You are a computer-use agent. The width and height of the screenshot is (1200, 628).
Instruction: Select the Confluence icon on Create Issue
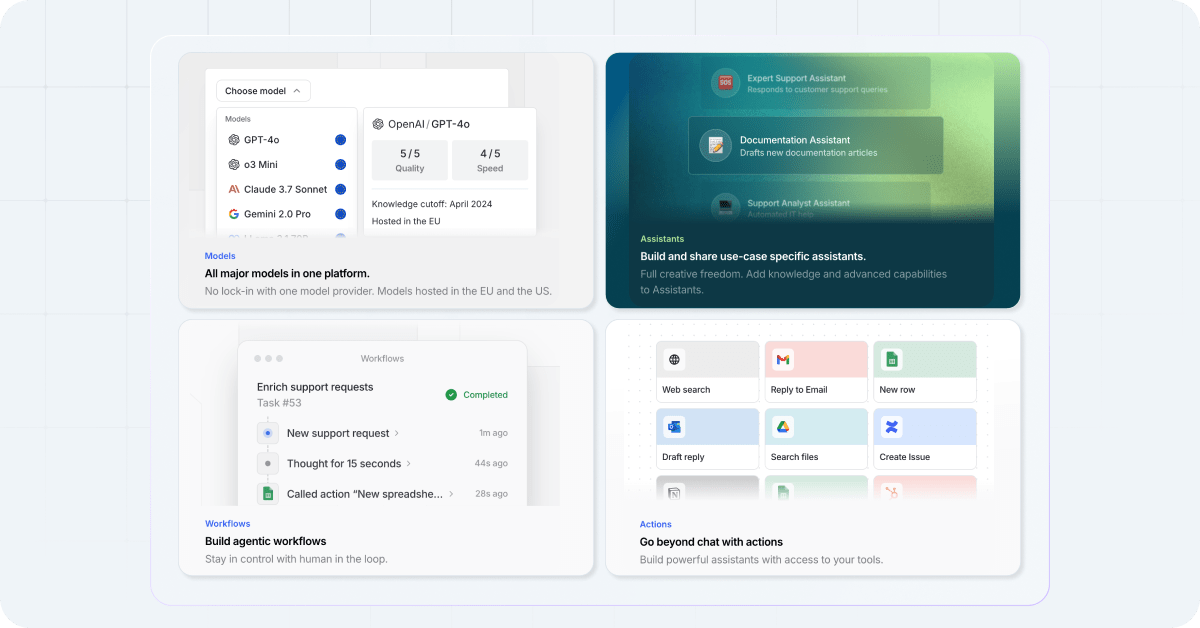[x=893, y=427]
